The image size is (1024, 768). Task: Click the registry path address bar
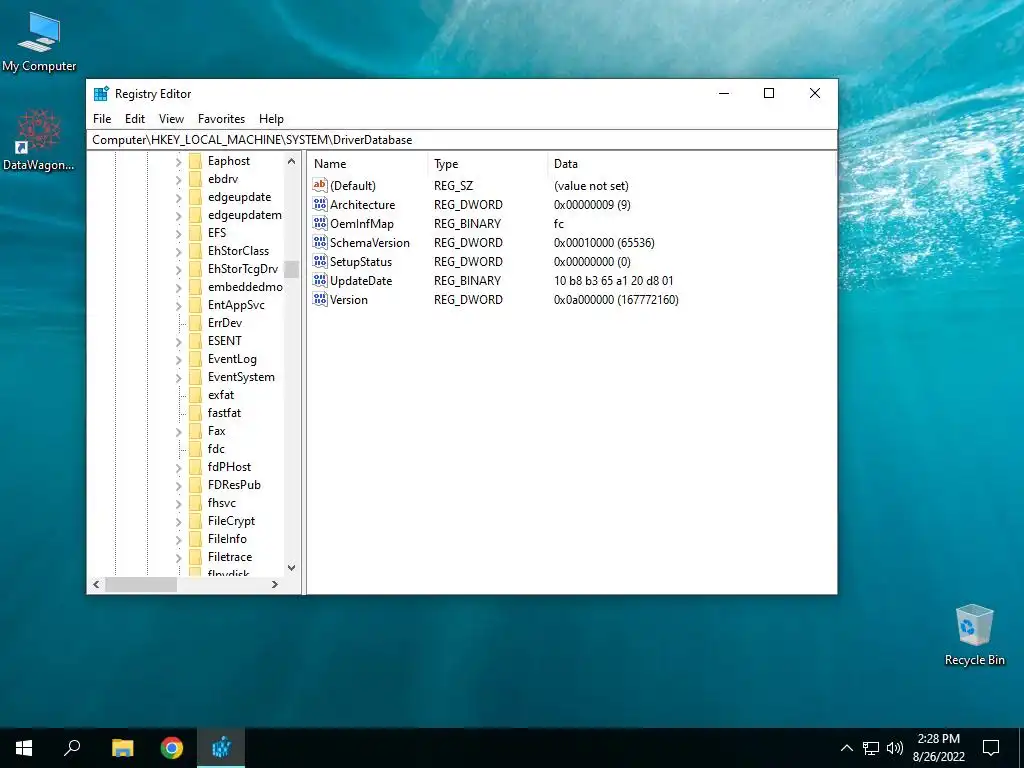(462, 140)
